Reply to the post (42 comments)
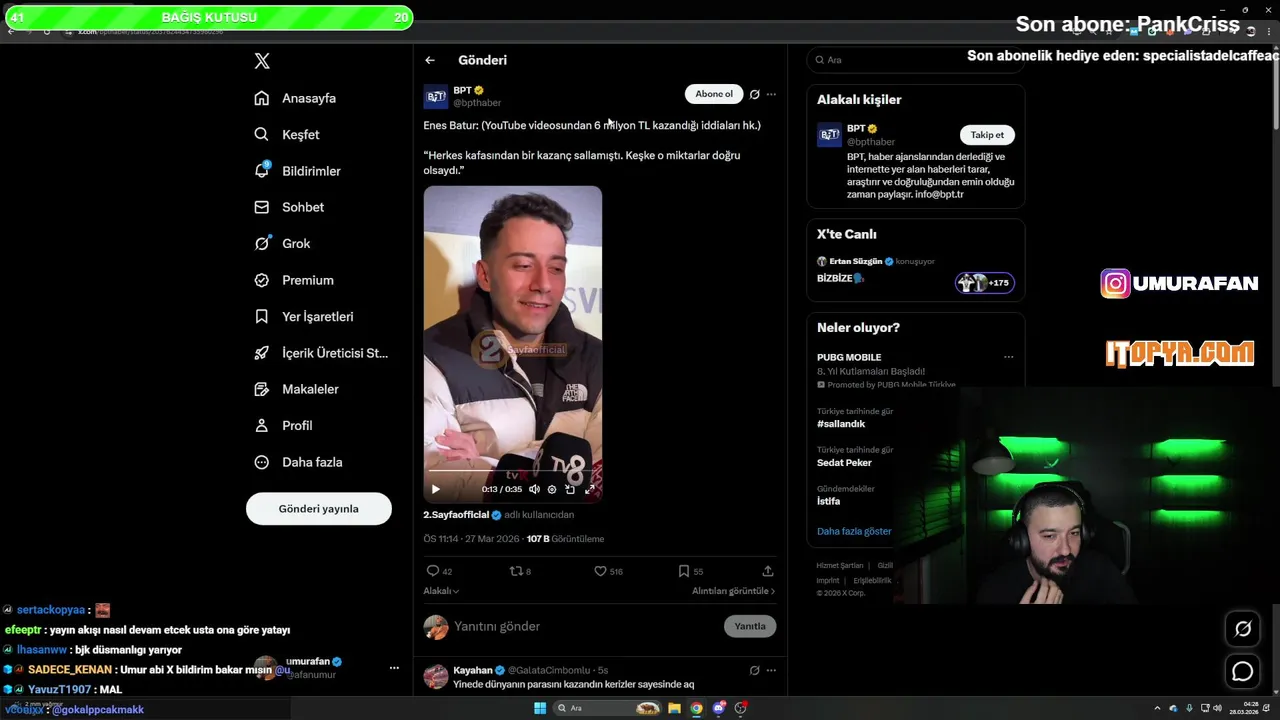 439,571
